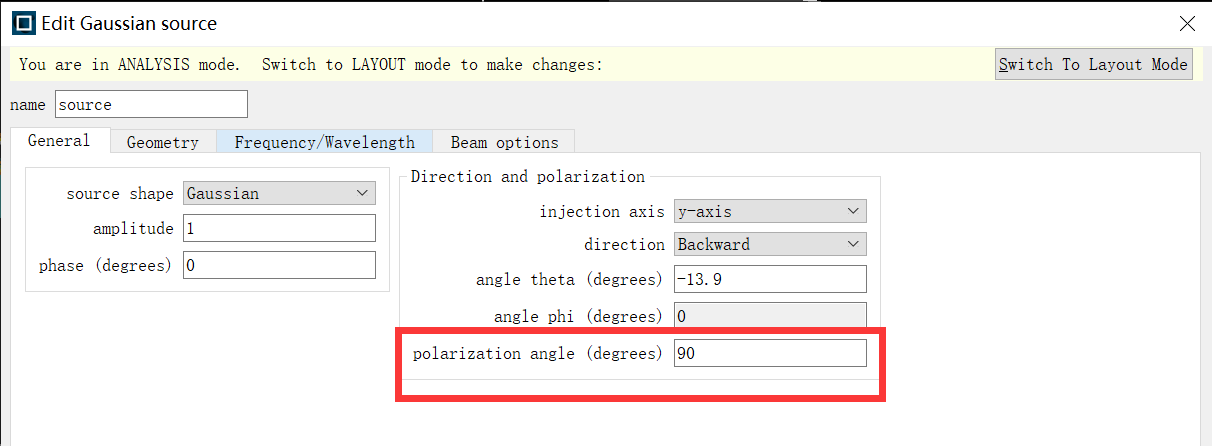The image size is (1212, 446).
Task: Expand the injection axis dropdown
Action: click(x=770, y=211)
